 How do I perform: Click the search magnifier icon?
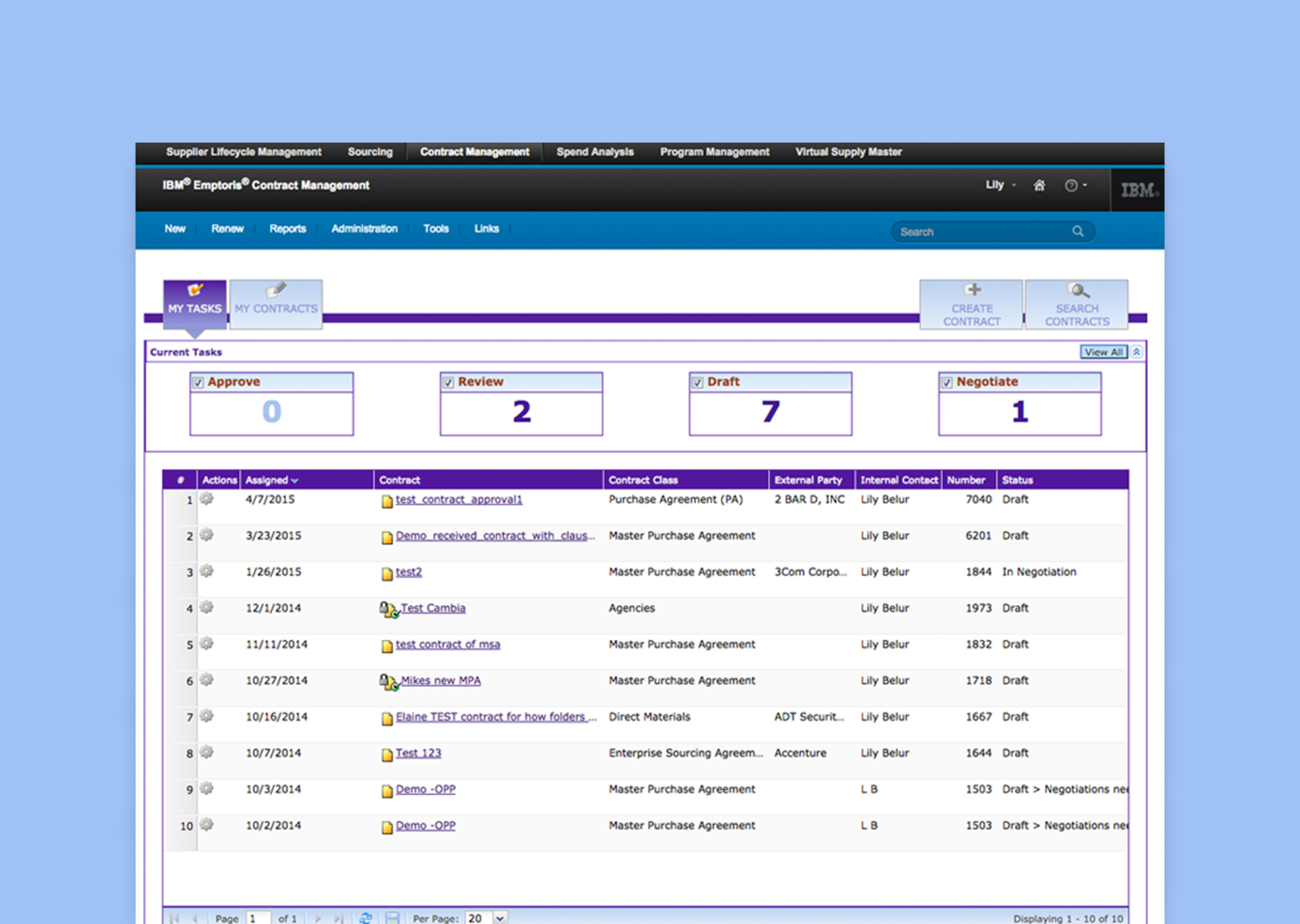pos(1078,231)
